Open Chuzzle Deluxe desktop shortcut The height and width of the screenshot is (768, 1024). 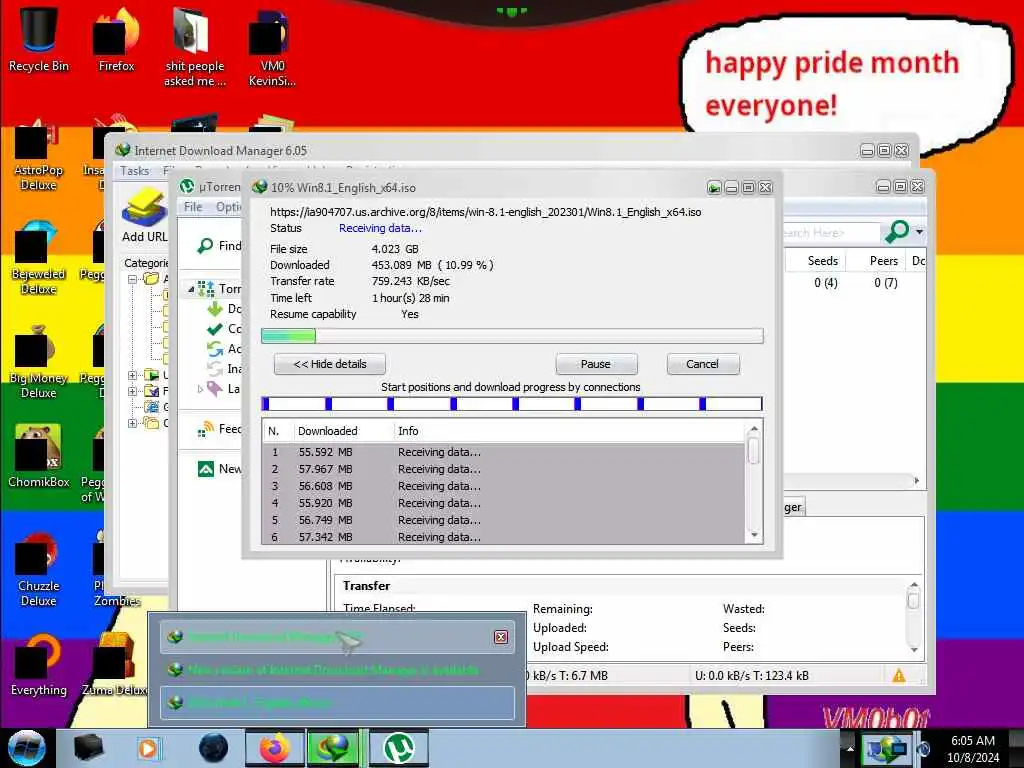pyautogui.click(x=39, y=570)
